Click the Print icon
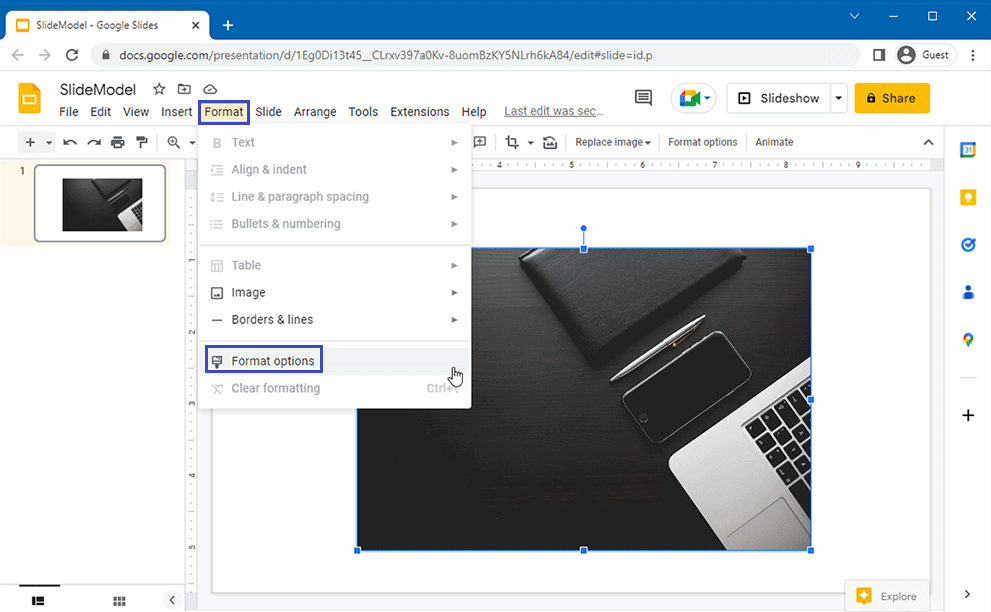The image size is (991, 612). [118, 142]
